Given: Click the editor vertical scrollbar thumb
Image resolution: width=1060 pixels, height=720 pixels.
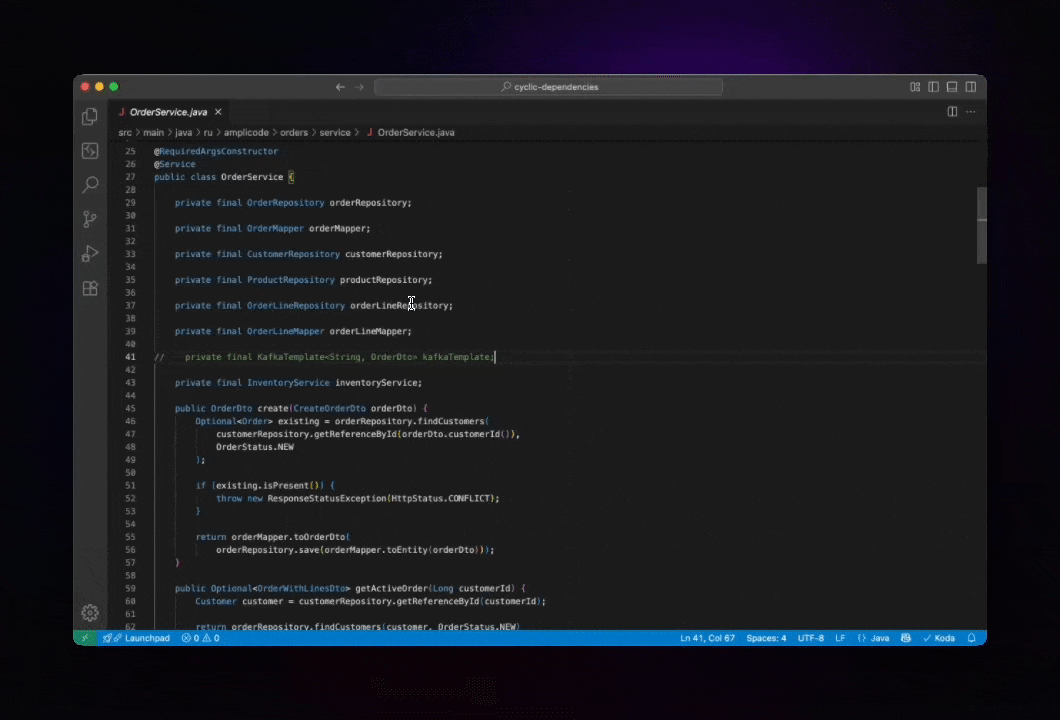Looking at the screenshot, I should [x=981, y=225].
